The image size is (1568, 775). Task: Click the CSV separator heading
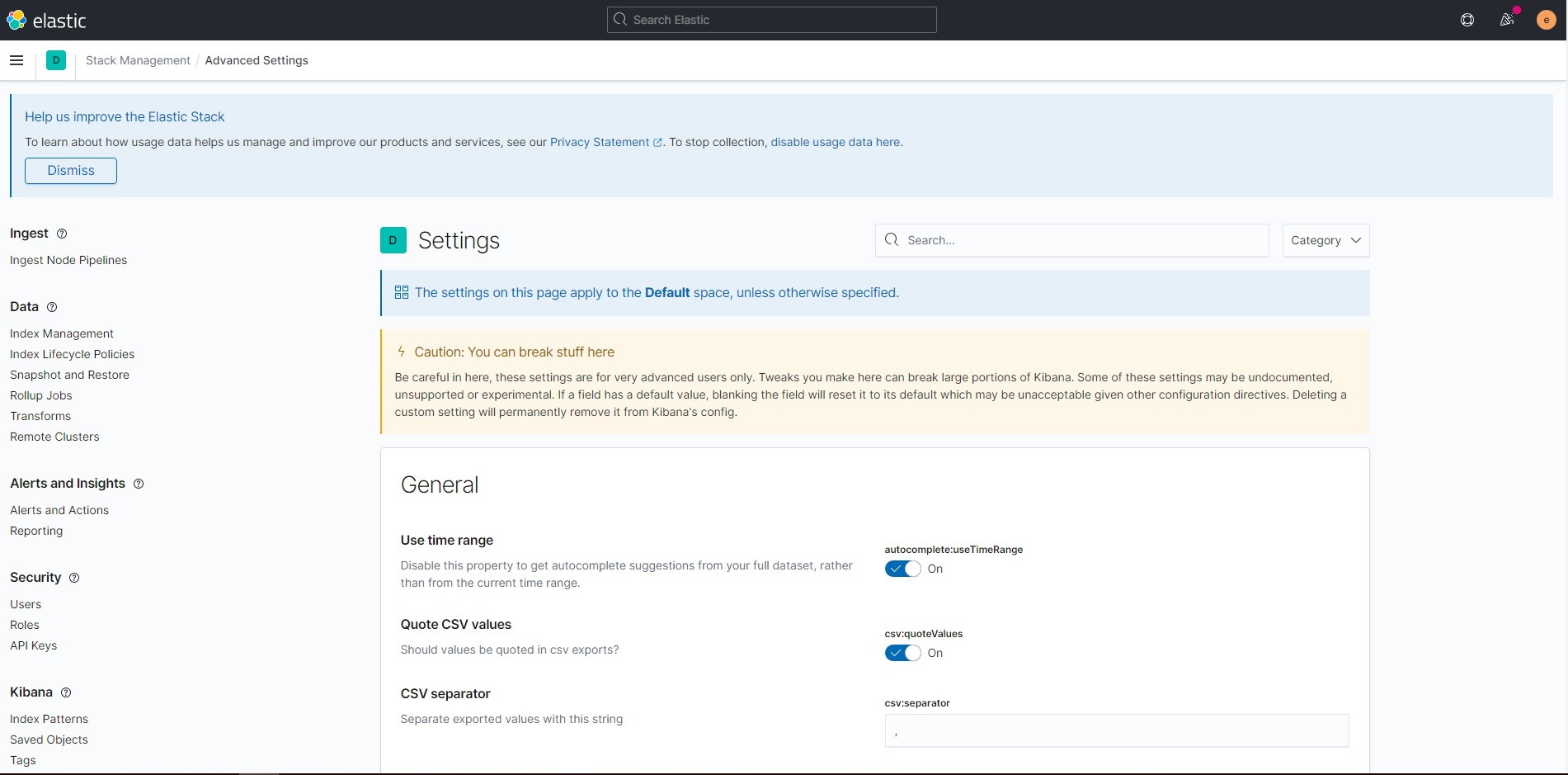[445, 694]
